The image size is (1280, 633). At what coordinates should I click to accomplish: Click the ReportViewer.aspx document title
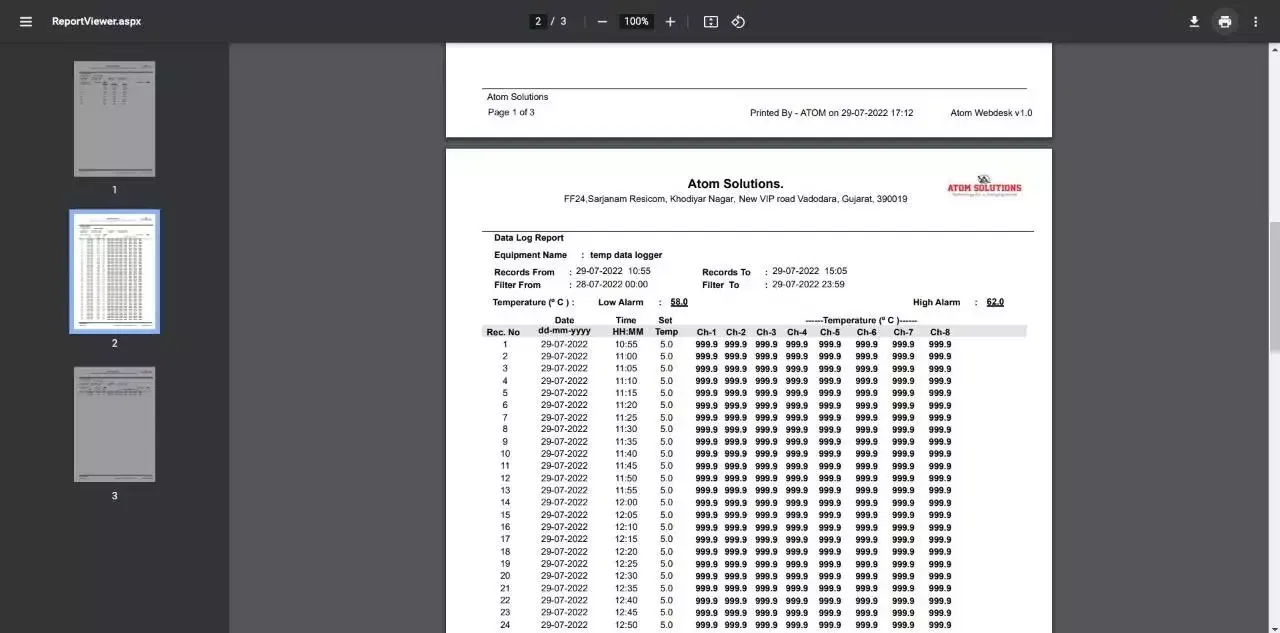96,21
